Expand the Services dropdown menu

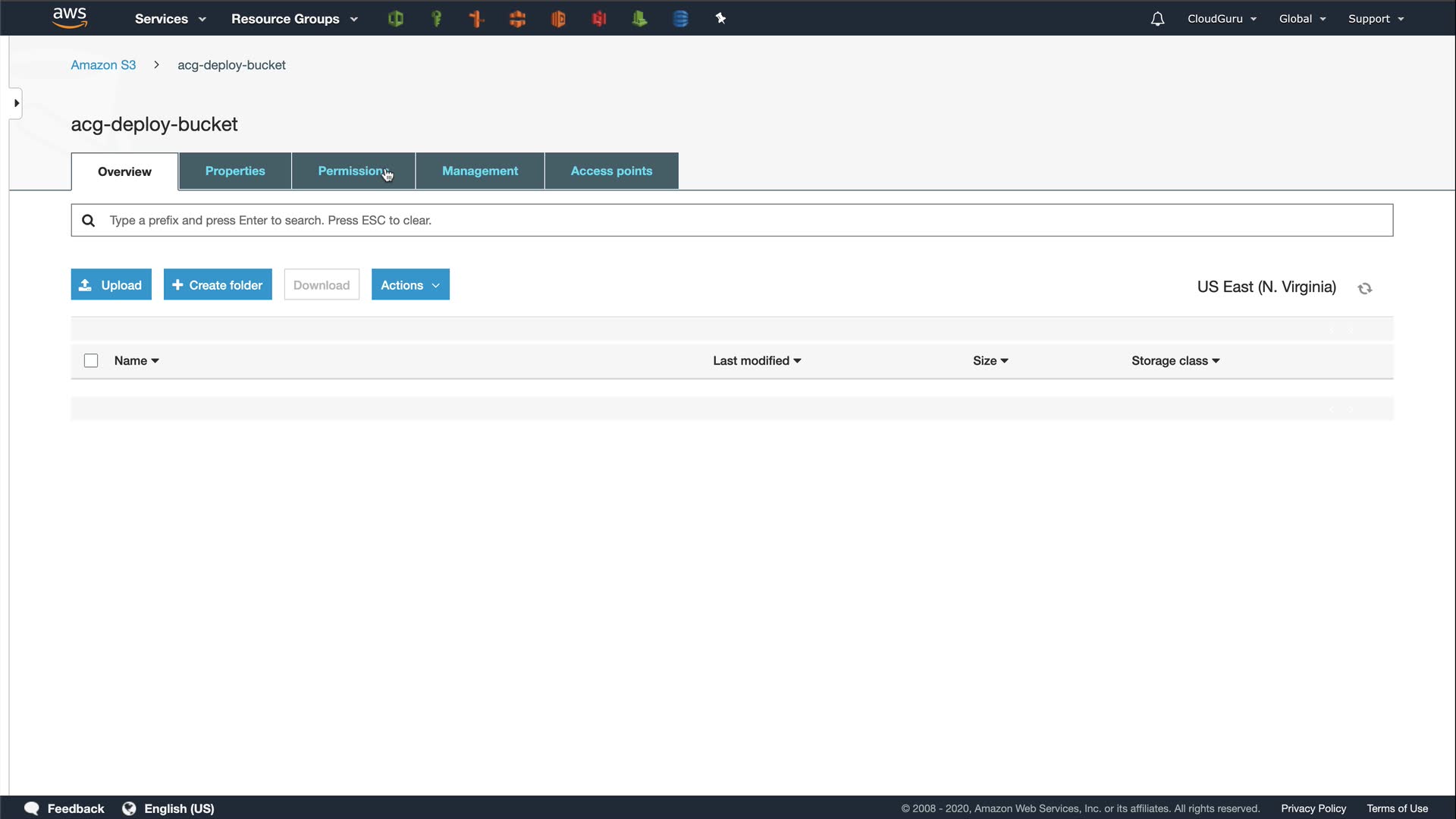coord(170,19)
